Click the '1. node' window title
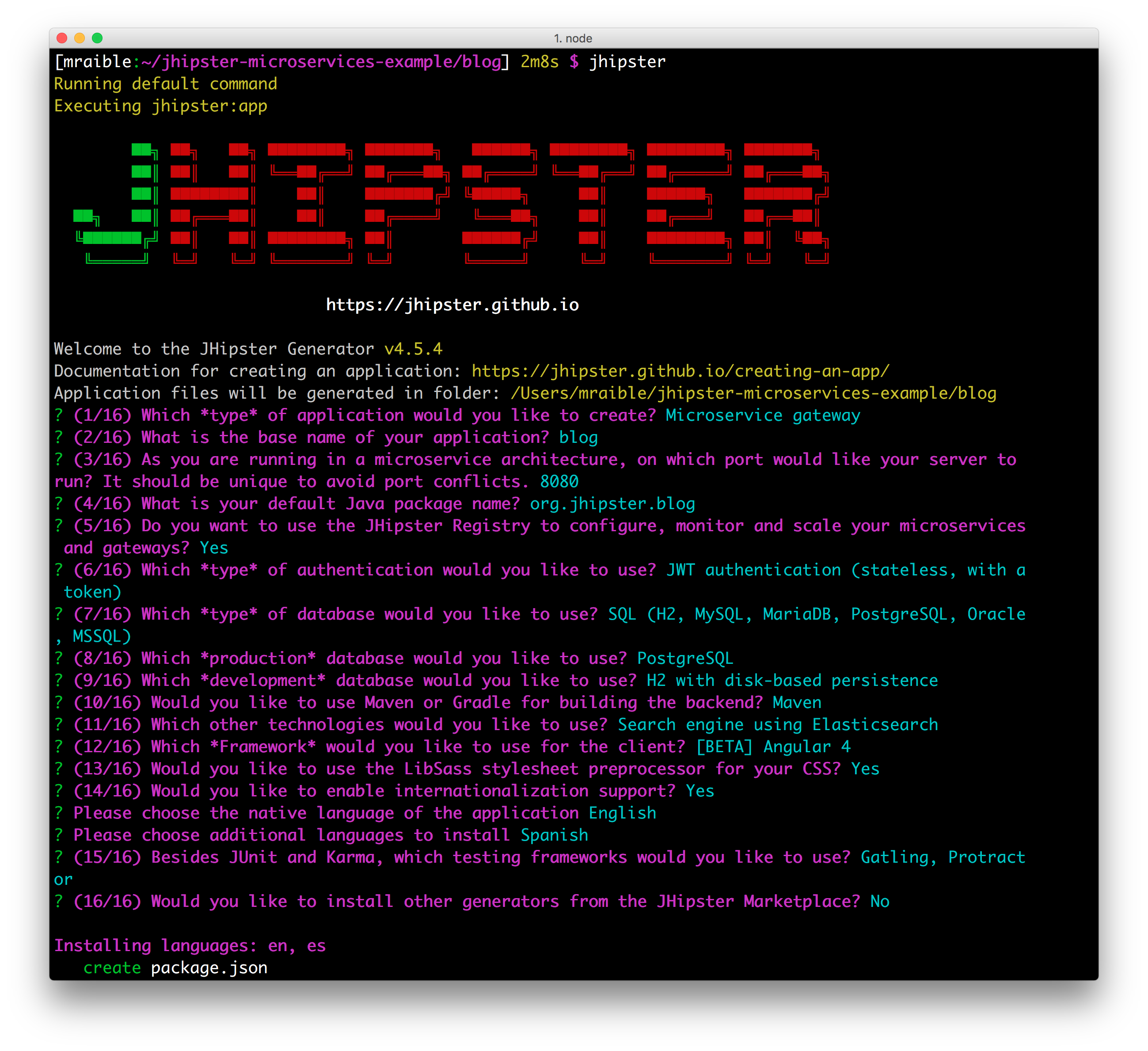The width and height of the screenshot is (1148, 1051). point(573,38)
